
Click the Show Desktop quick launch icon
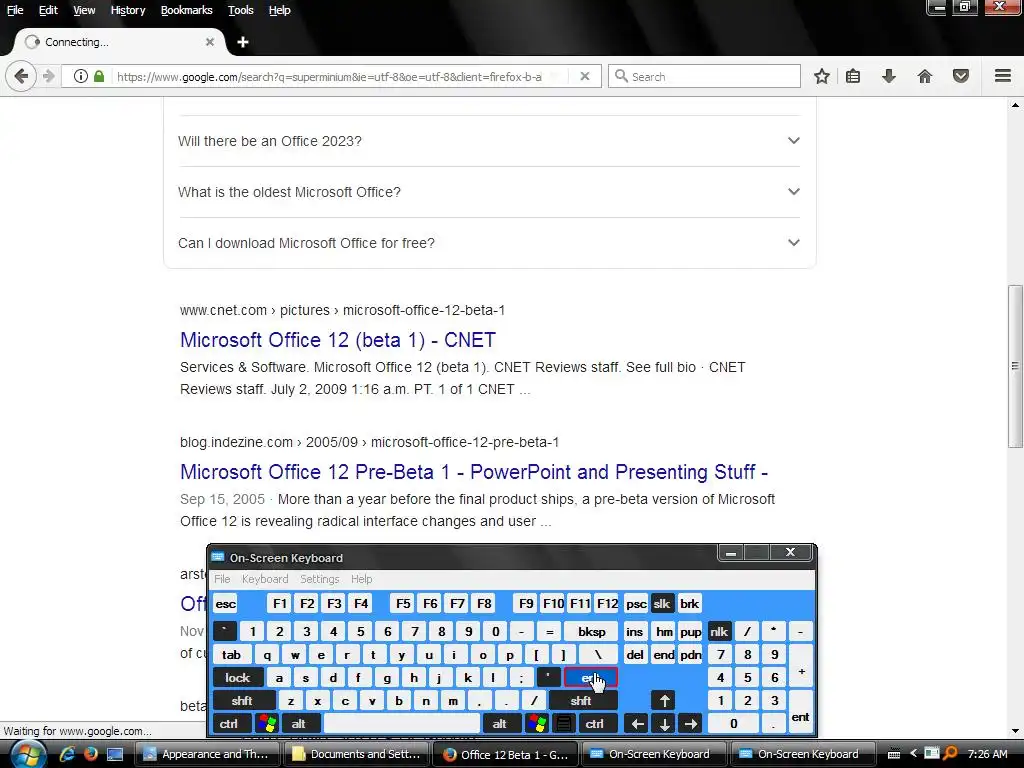click(x=115, y=754)
